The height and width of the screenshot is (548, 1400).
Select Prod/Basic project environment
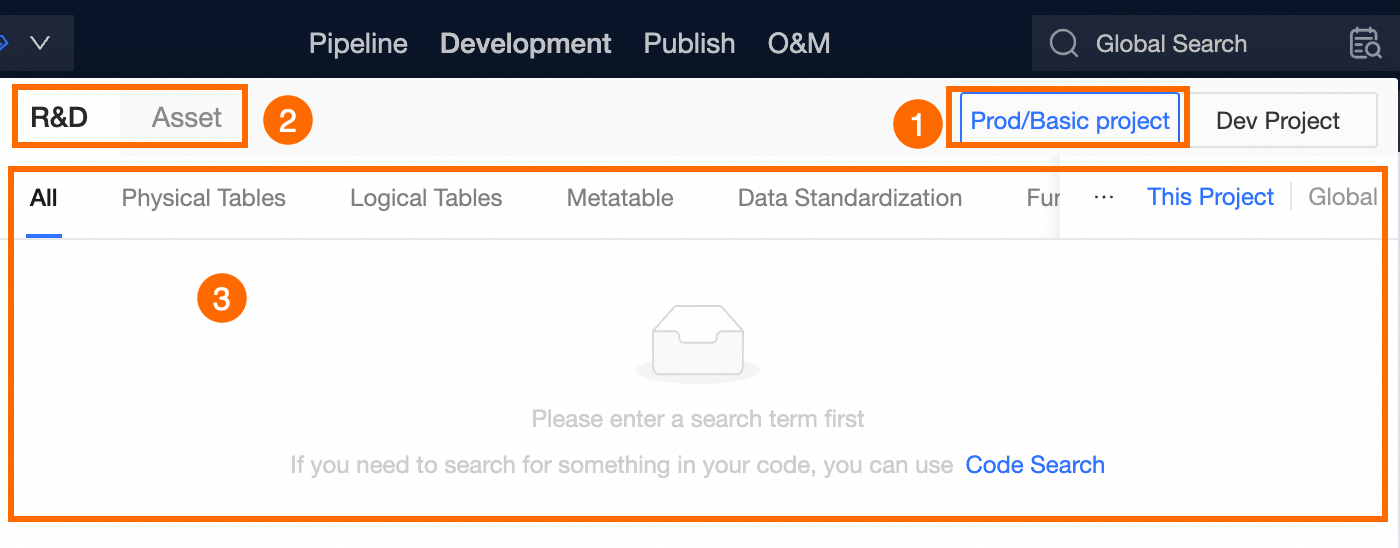[x=1070, y=121]
